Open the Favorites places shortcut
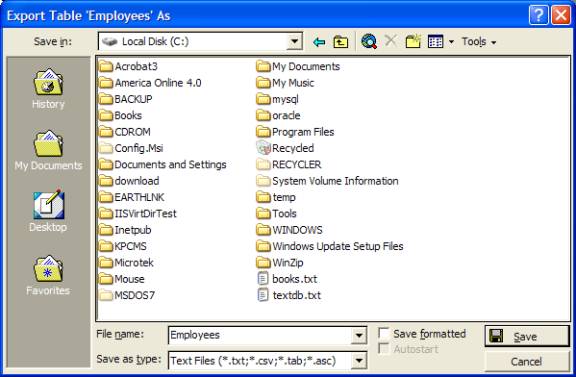Screen dimensions: 576x377 pos(48,276)
